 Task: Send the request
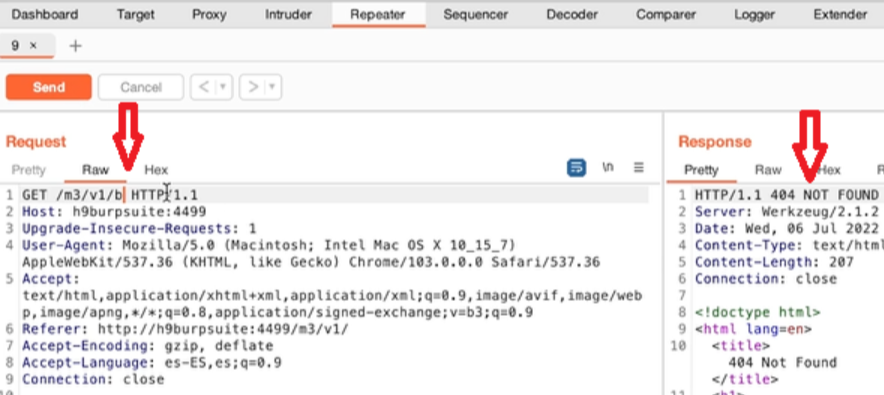(48, 87)
